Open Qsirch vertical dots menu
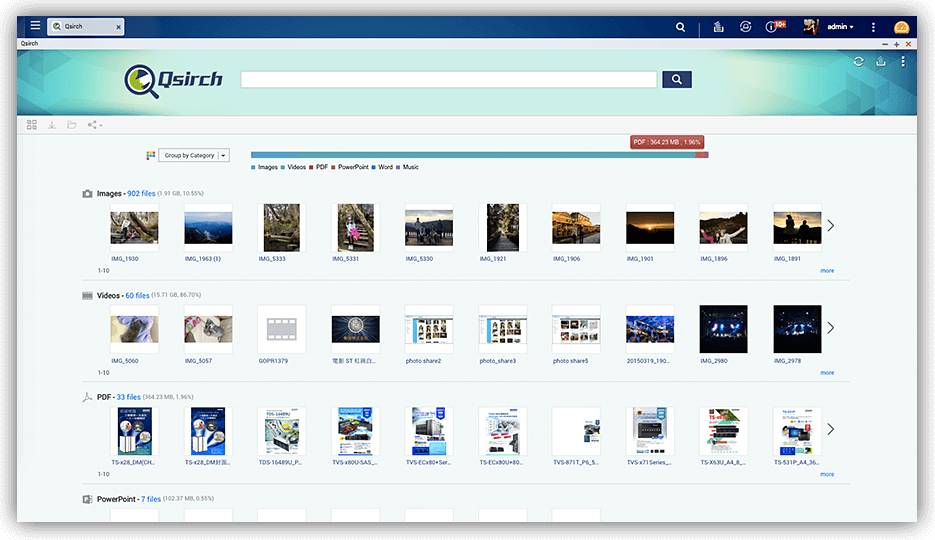Image resolution: width=935 pixels, height=540 pixels. (903, 61)
